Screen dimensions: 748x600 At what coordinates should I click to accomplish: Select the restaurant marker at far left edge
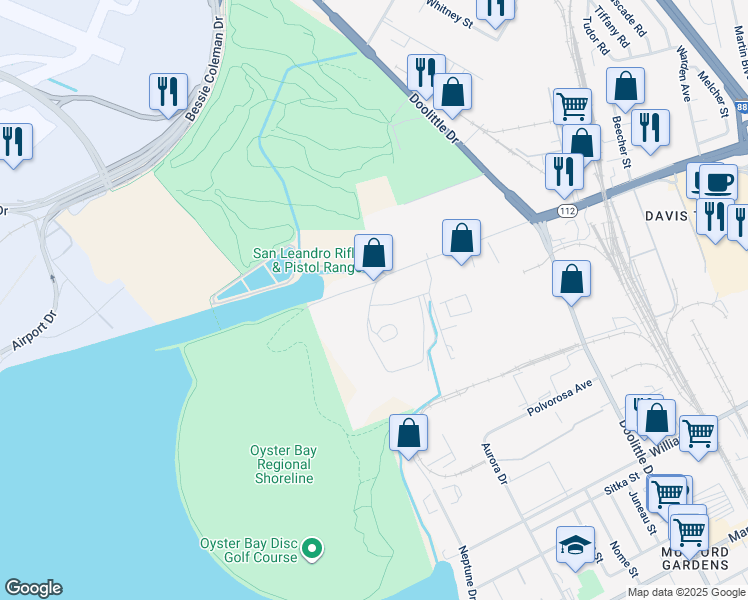12,141
